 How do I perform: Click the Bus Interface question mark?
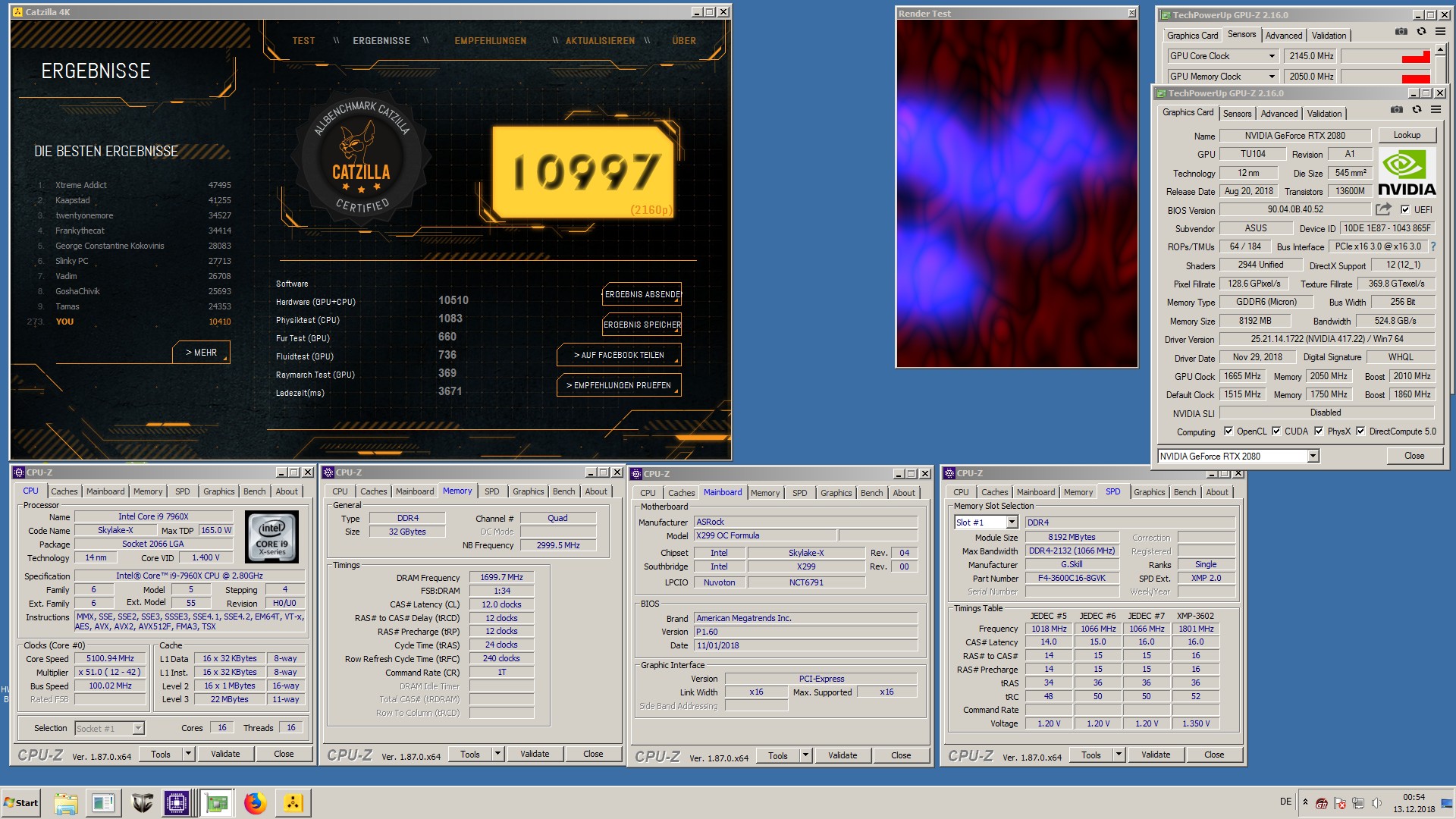pyautogui.click(x=1432, y=246)
